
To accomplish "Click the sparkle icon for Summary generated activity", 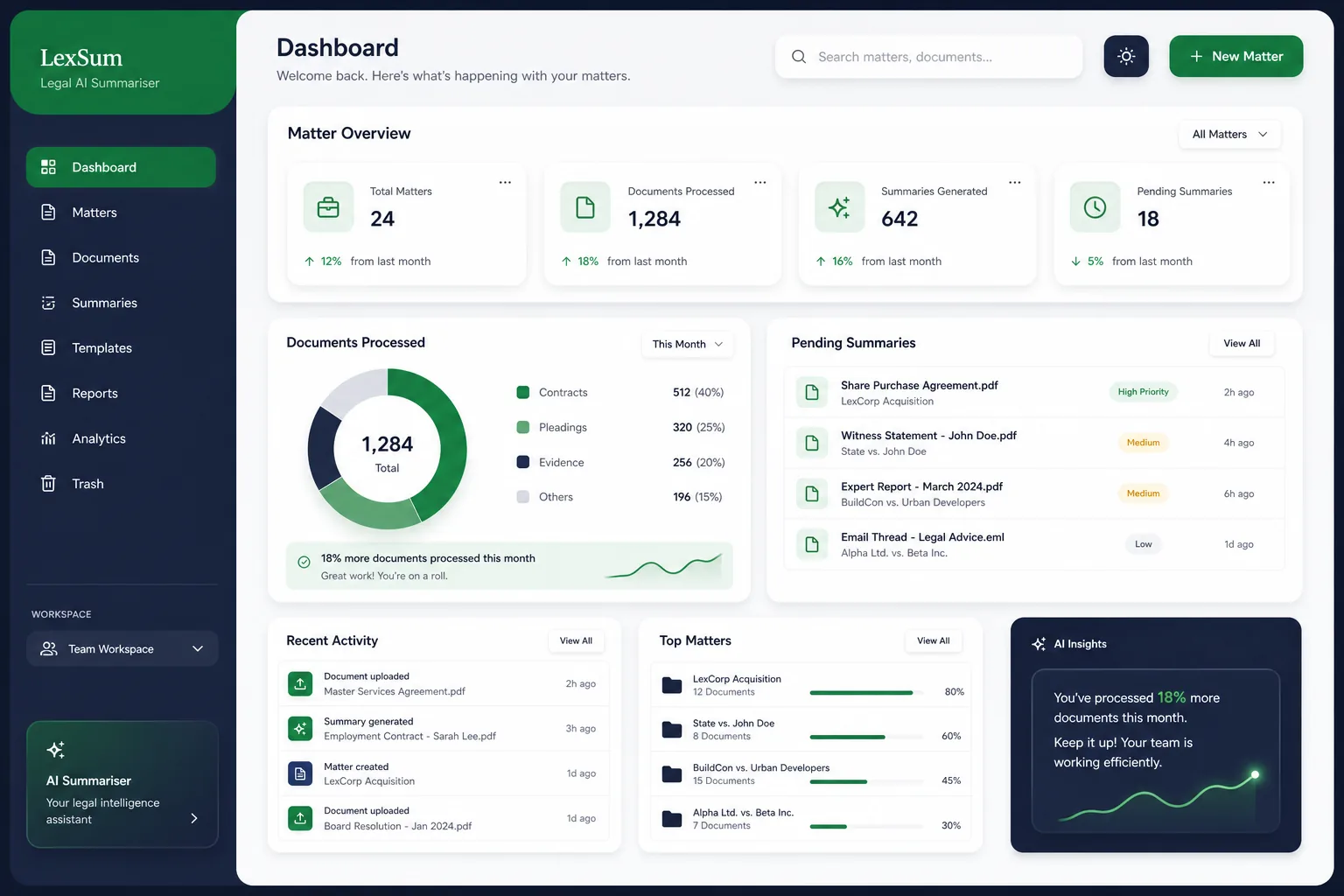I will [x=300, y=728].
